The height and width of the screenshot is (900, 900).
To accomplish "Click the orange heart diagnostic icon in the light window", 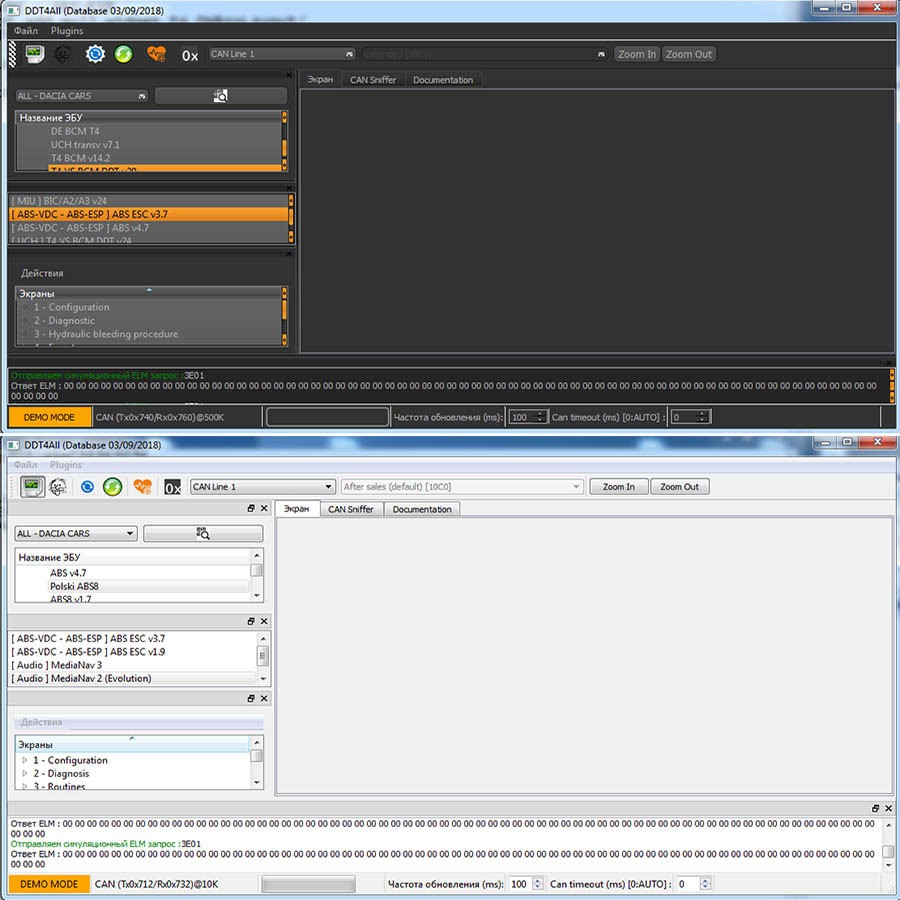I will pyautogui.click(x=142, y=487).
